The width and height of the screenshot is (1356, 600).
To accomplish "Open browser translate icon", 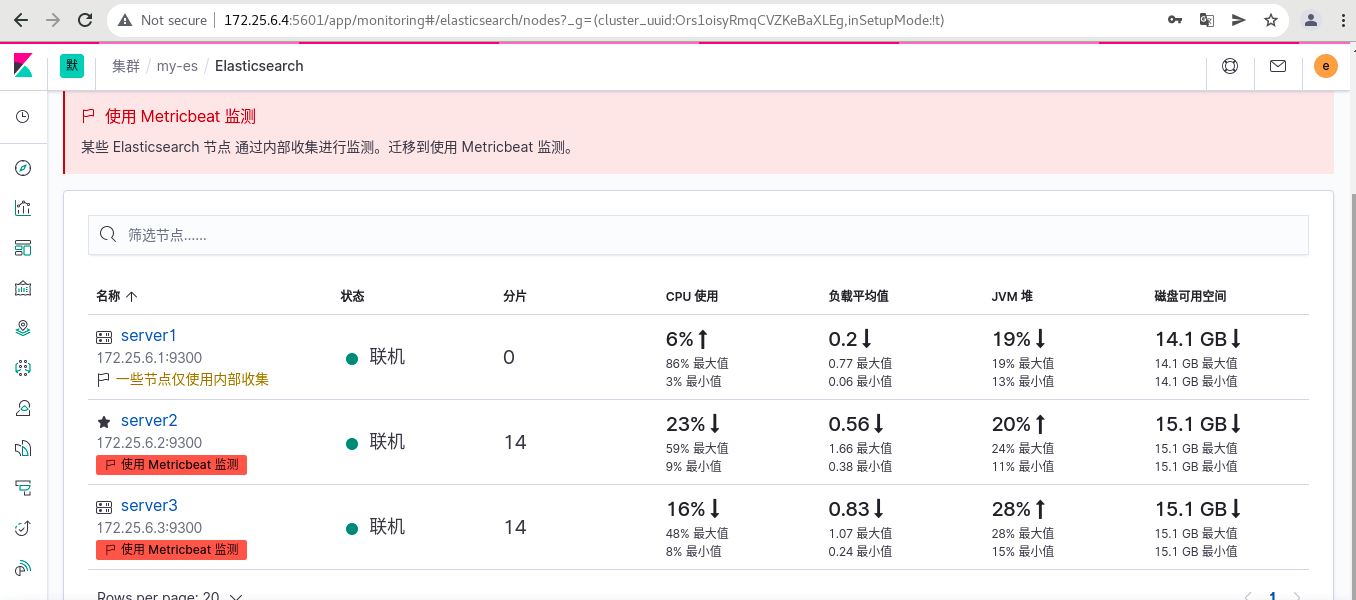I will [1207, 20].
